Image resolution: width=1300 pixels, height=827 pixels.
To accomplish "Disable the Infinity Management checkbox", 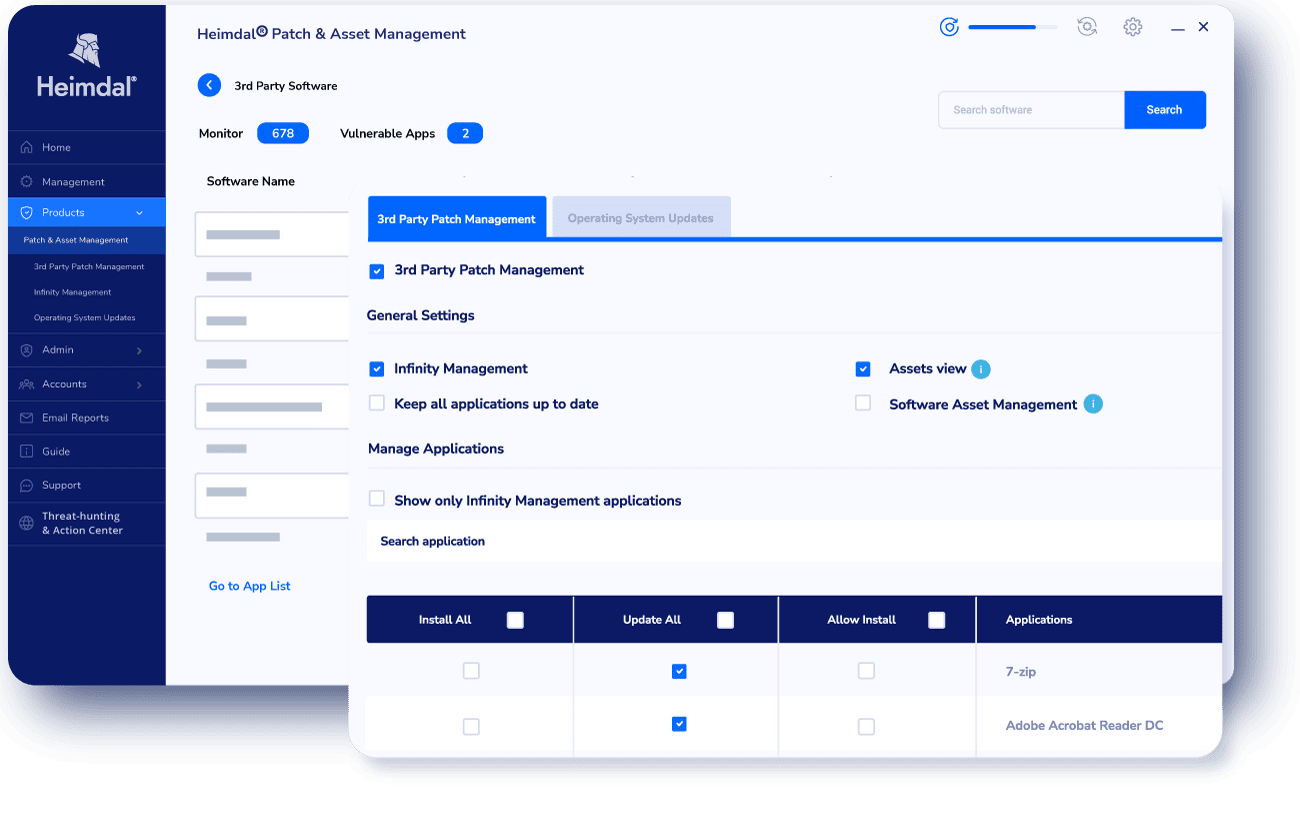I will tap(377, 369).
